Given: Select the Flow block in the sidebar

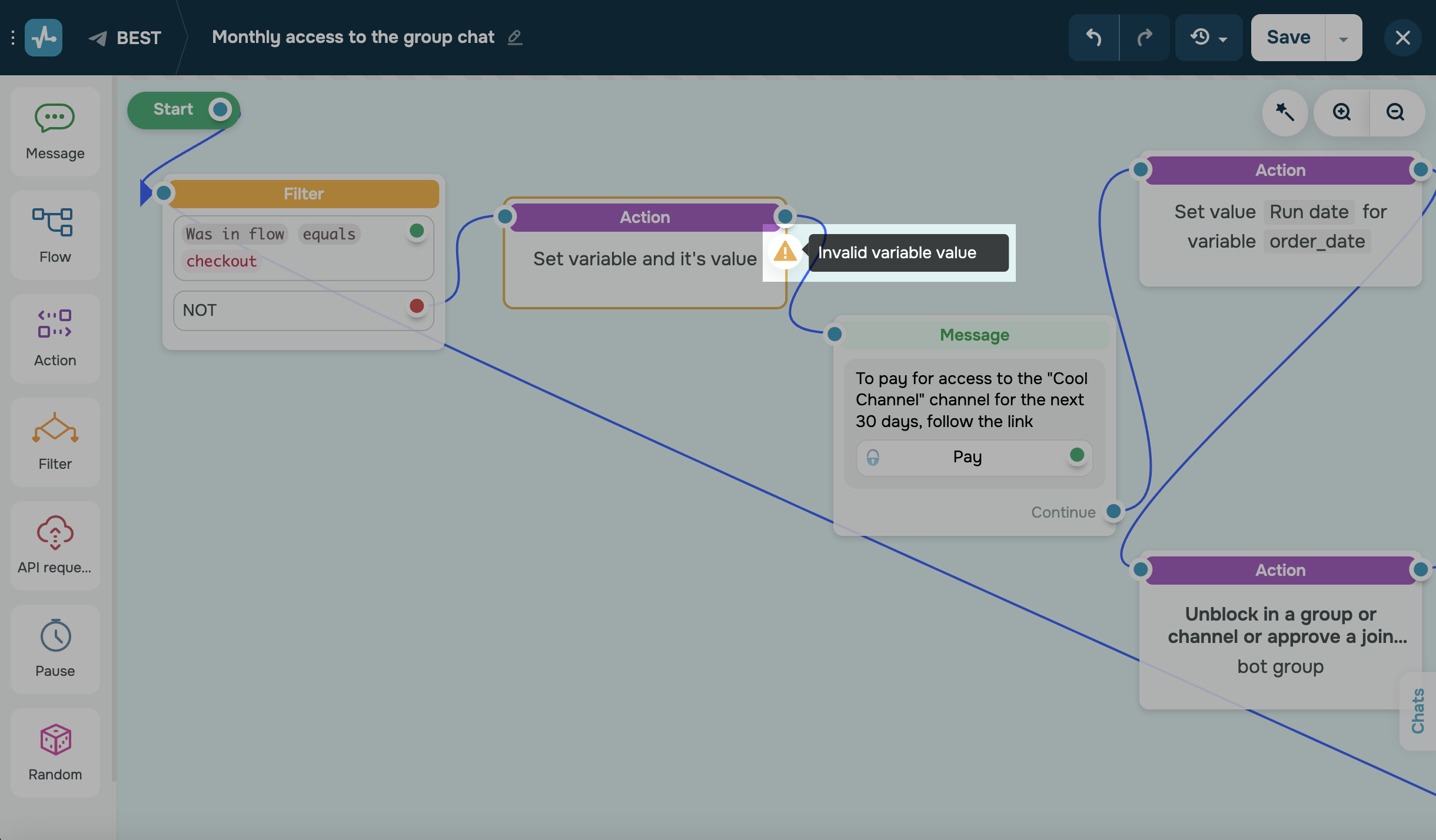Looking at the screenshot, I should [54, 235].
